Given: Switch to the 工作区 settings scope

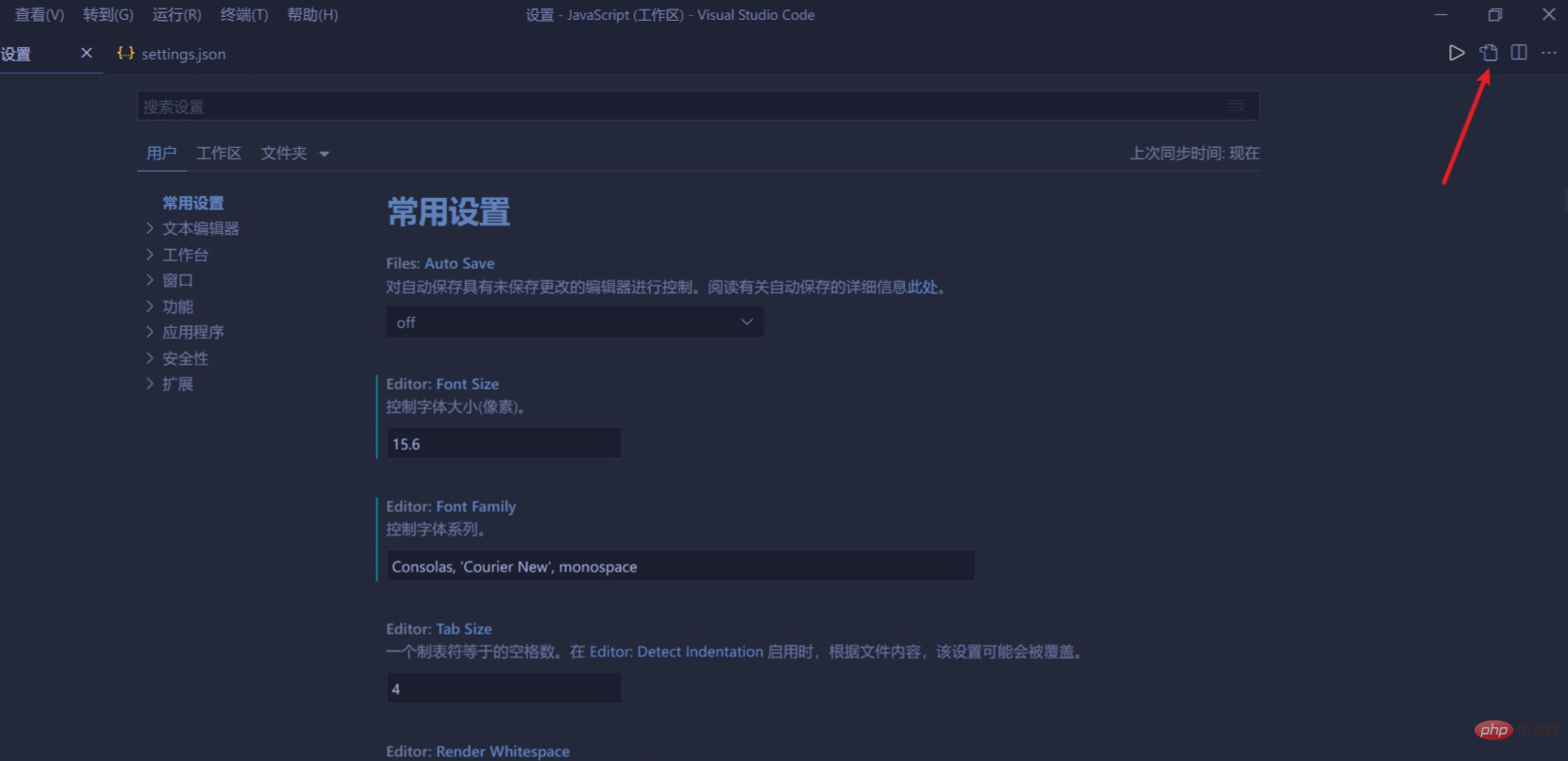Looking at the screenshot, I should 219,154.
